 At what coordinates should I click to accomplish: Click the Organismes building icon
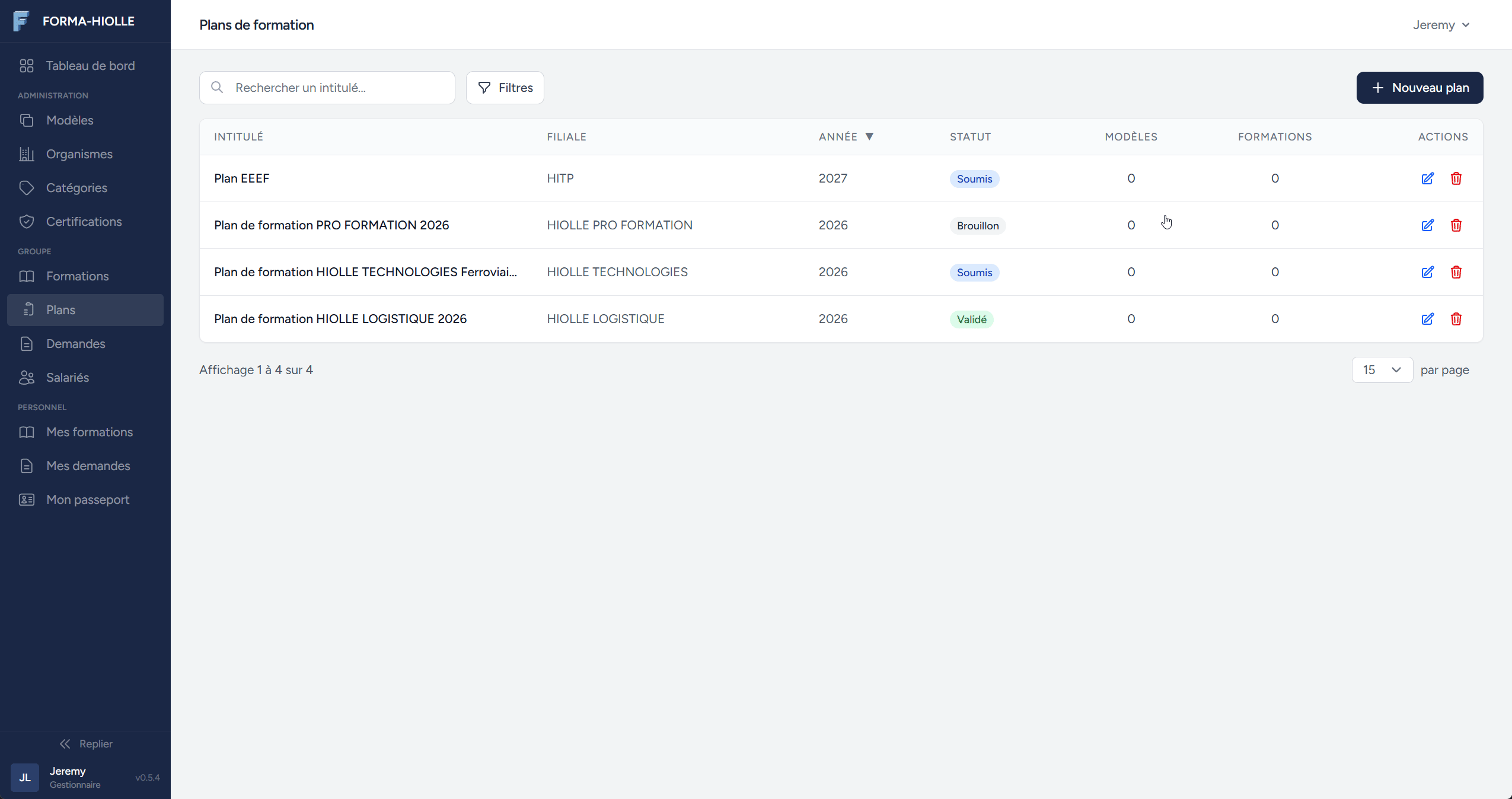tap(27, 154)
